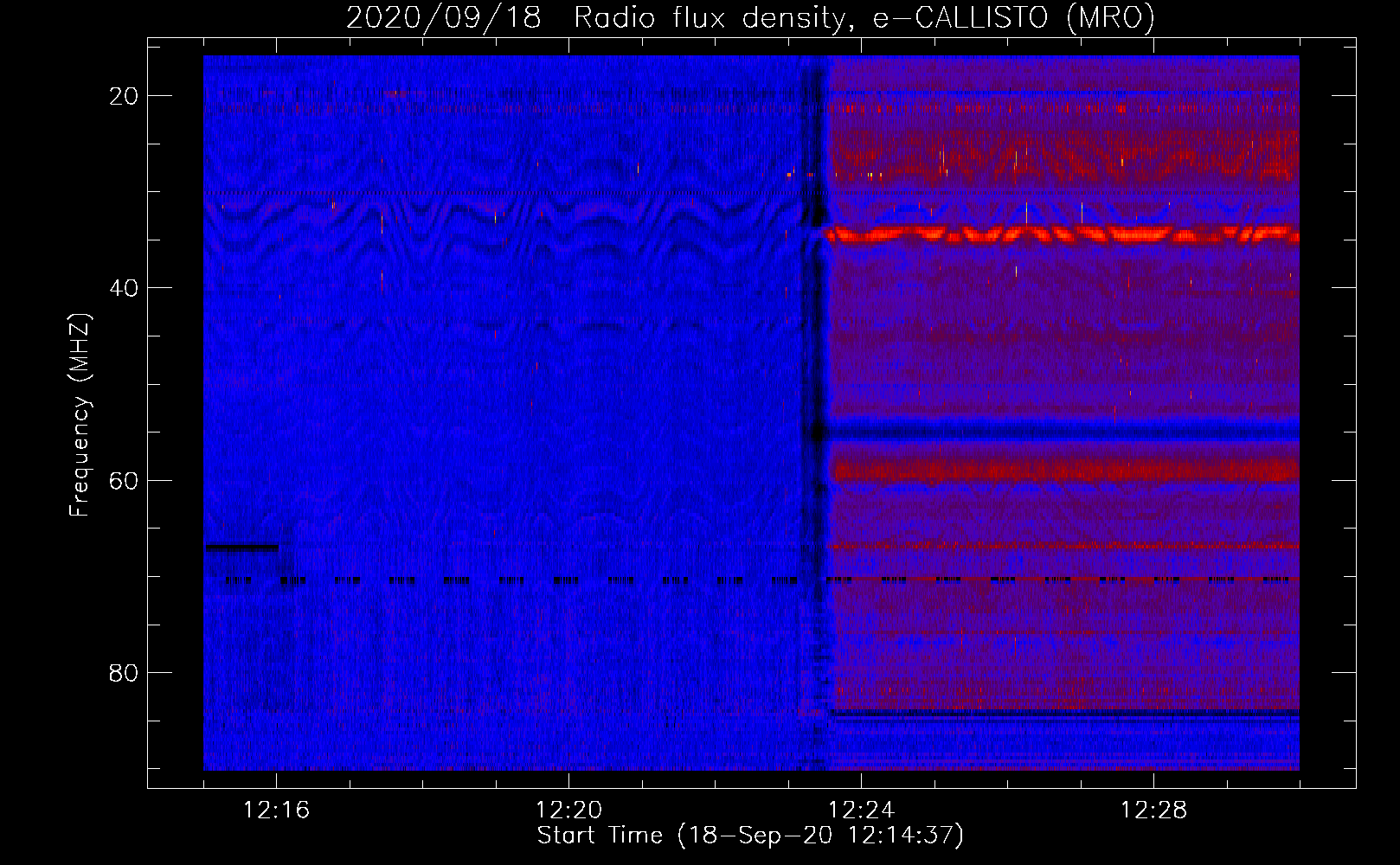Click the dark blue horizontal band near 55 MHz
1400x865 pixels.
point(1063,430)
